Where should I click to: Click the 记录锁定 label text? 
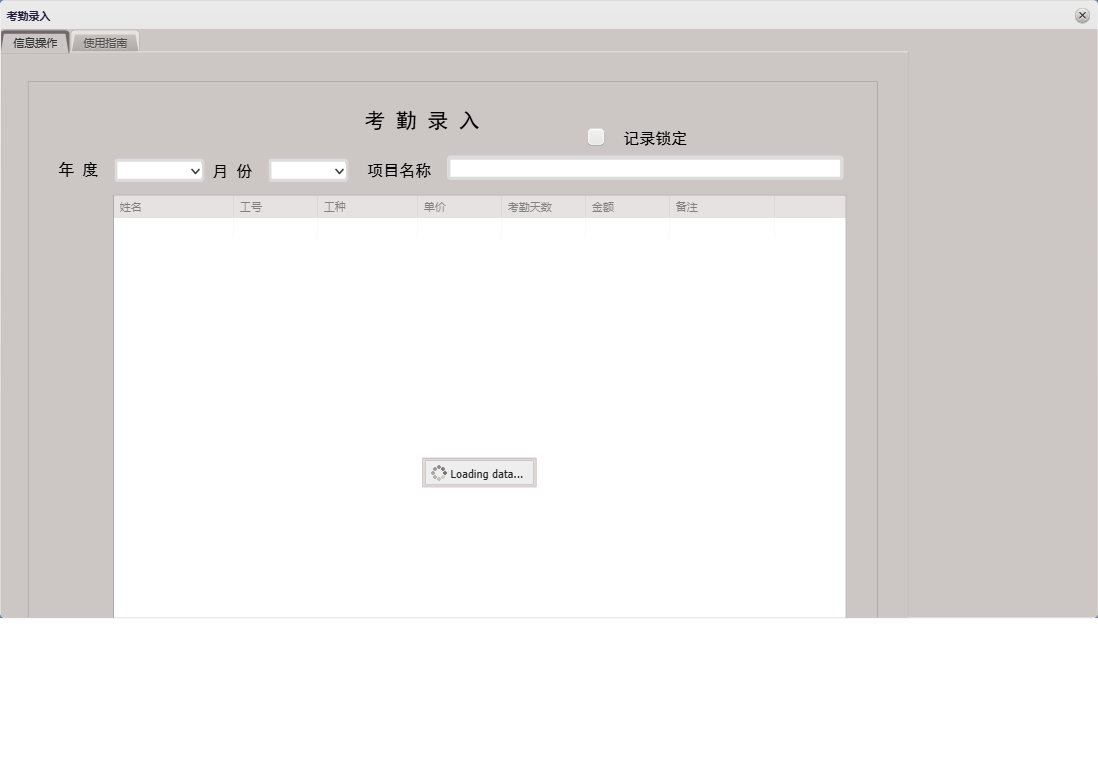click(654, 138)
